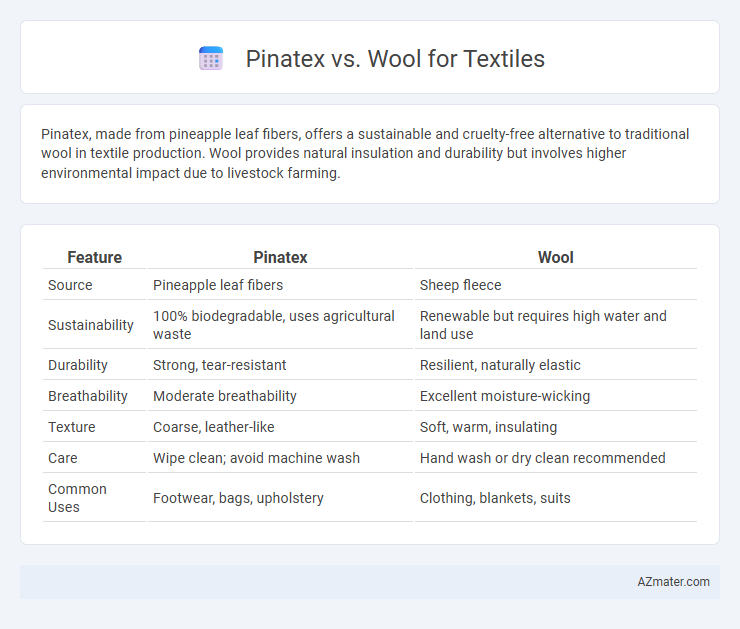The width and height of the screenshot is (740, 629).
Task: Click the 'Durability' row label
Action: point(78,365)
